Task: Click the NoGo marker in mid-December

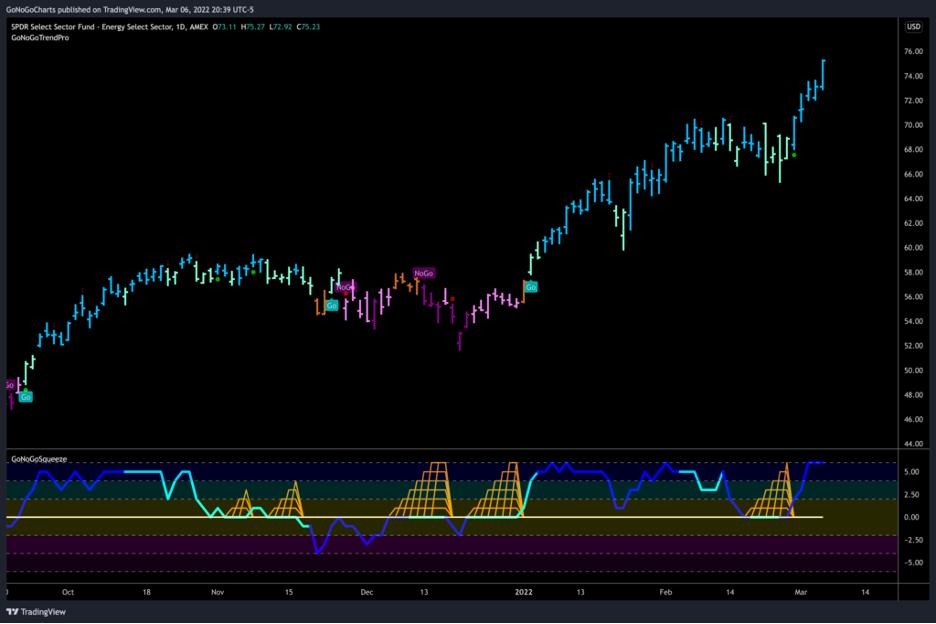Action: 424,273
